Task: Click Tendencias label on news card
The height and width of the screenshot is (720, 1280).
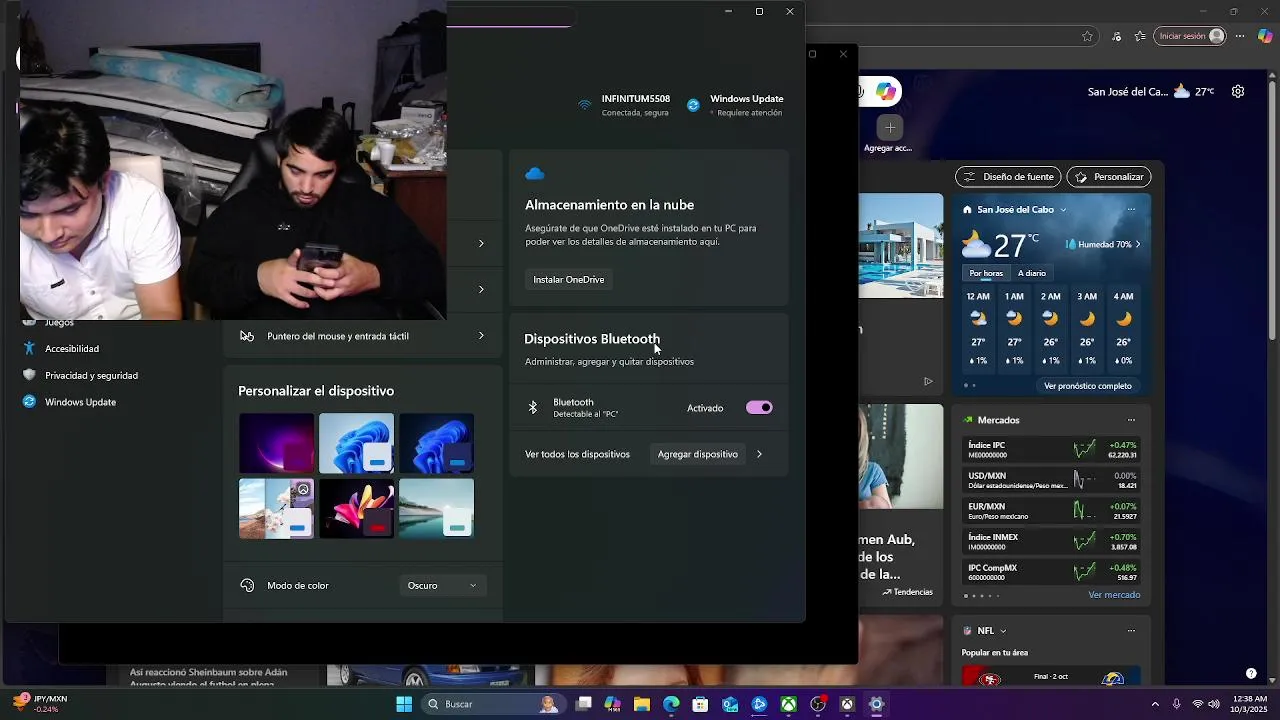Action: coord(907,592)
